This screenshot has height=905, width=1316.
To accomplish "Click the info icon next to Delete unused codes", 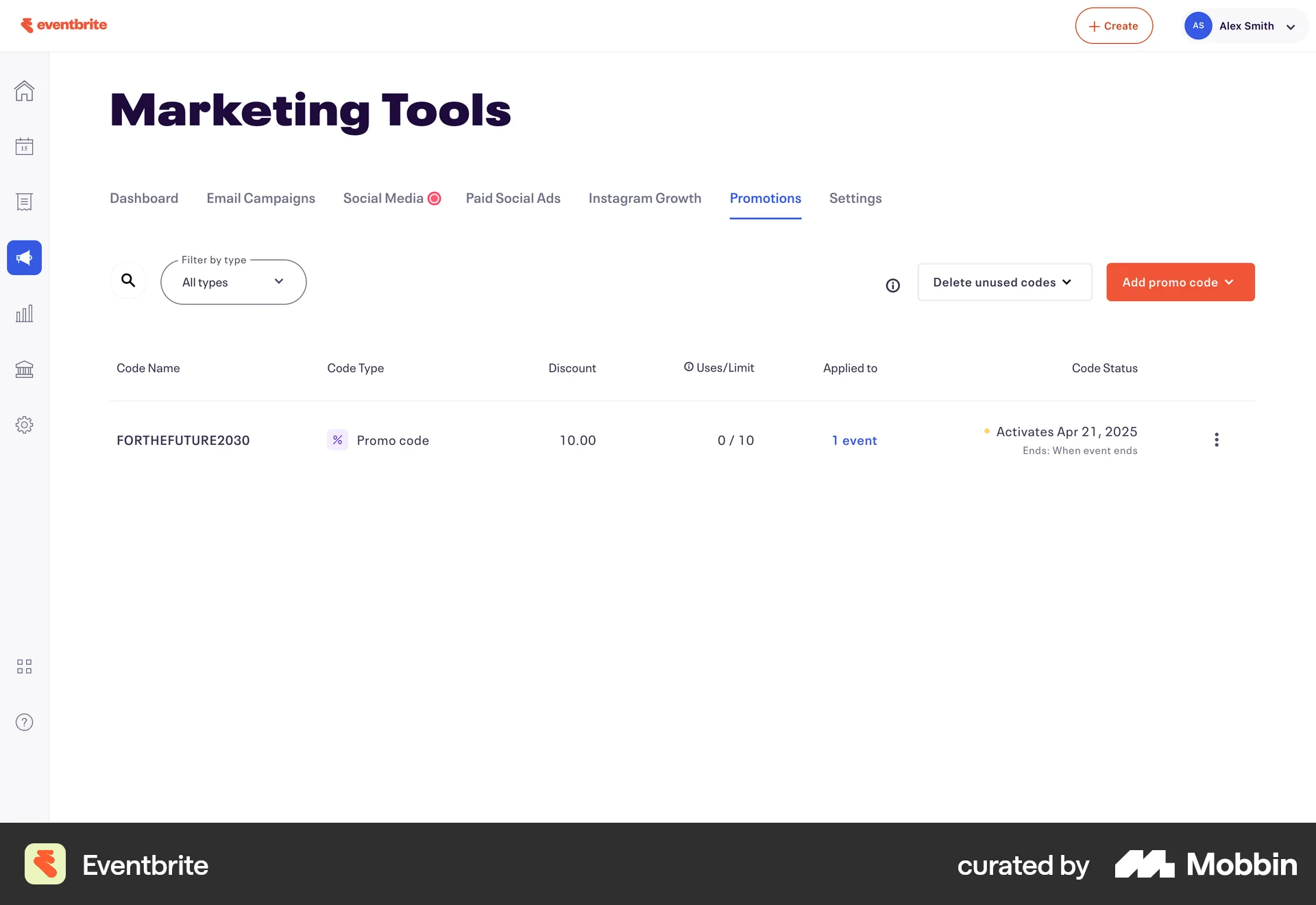I will point(892,286).
